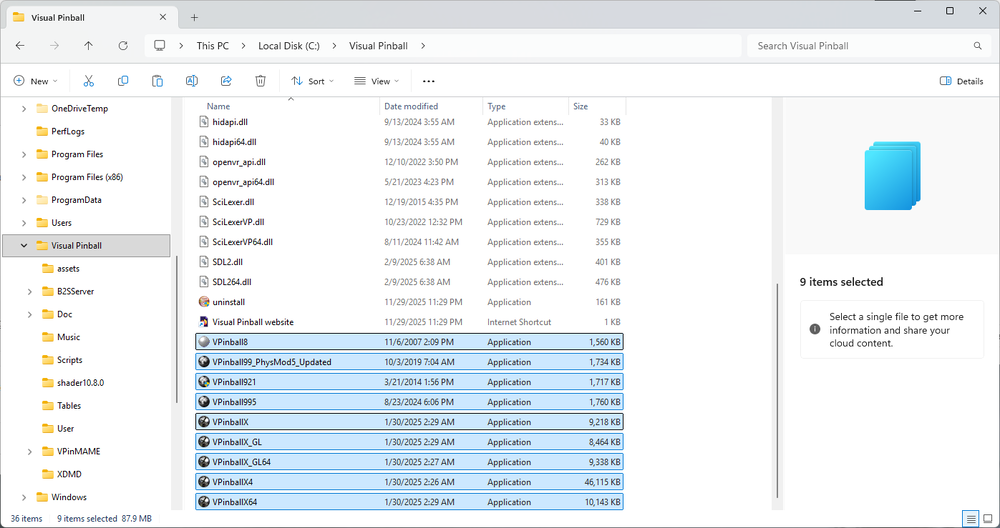Select VPinball99_PhysMod5_Updated file name

coord(272,362)
